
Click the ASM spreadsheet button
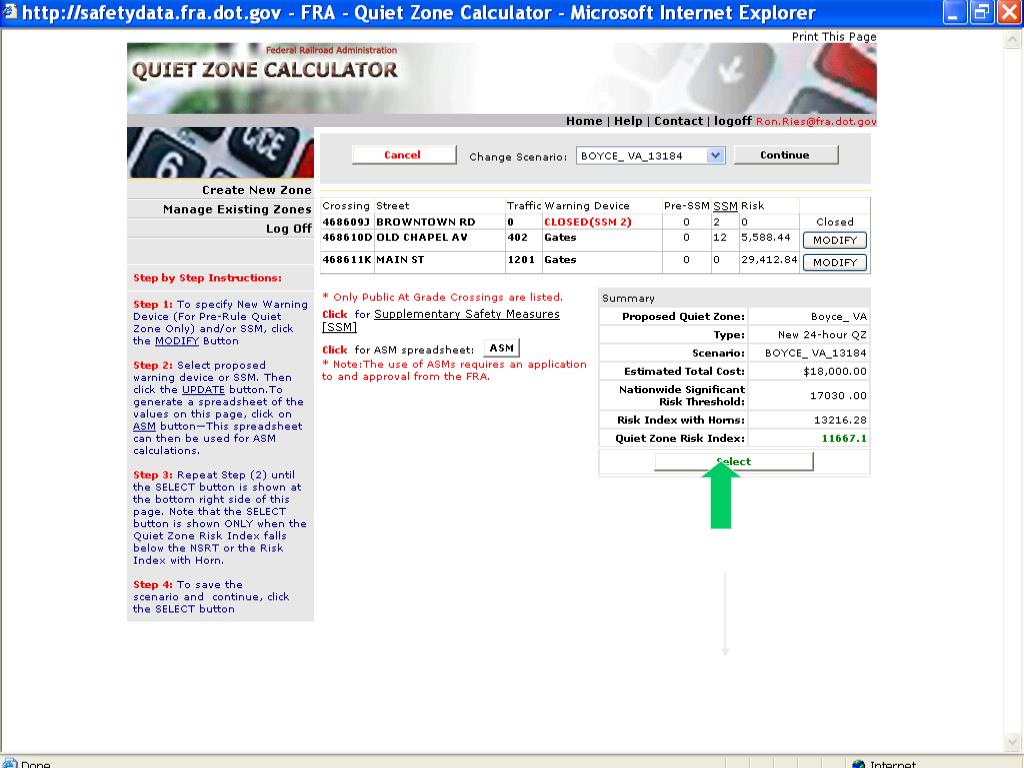coord(502,348)
